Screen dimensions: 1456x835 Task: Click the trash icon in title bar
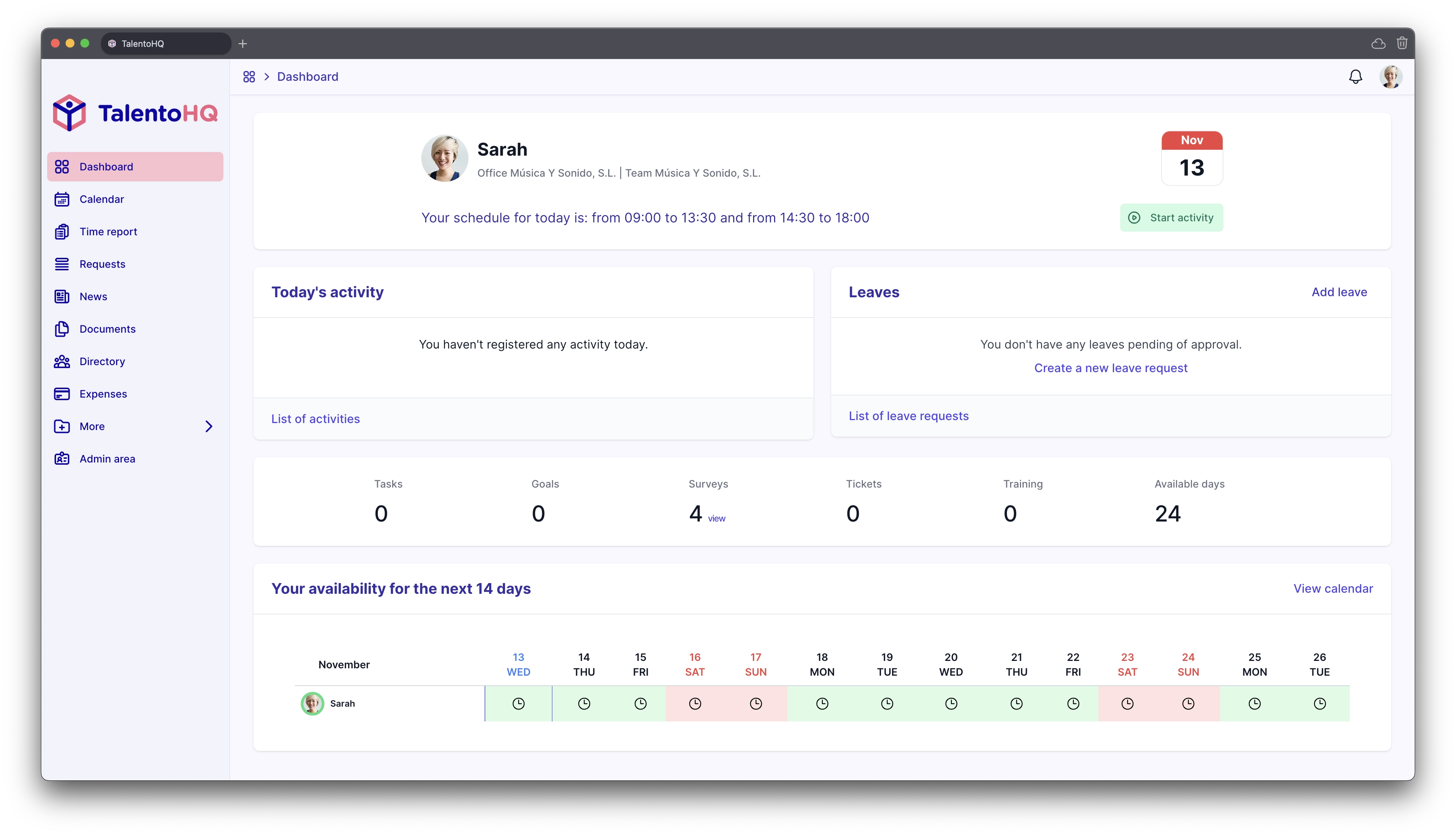tap(1401, 44)
